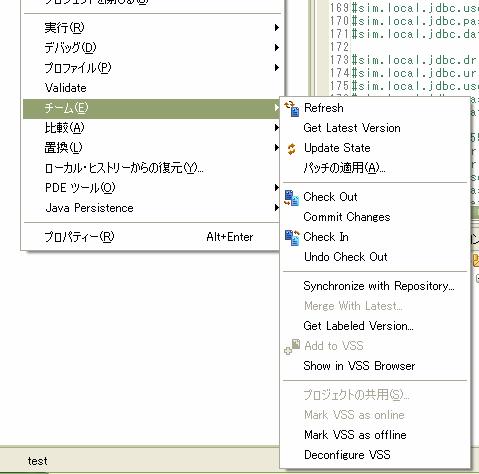The image size is (479, 474).
Task: Open the デバッグ(D) menu entry
Action: tap(152, 48)
